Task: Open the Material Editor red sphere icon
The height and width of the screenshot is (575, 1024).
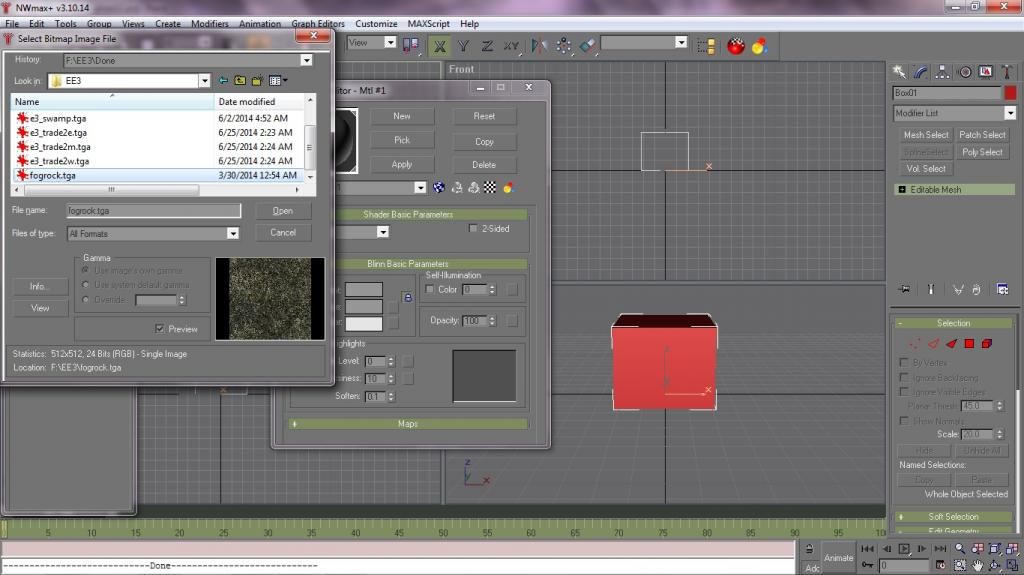Action: click(736, 45)
